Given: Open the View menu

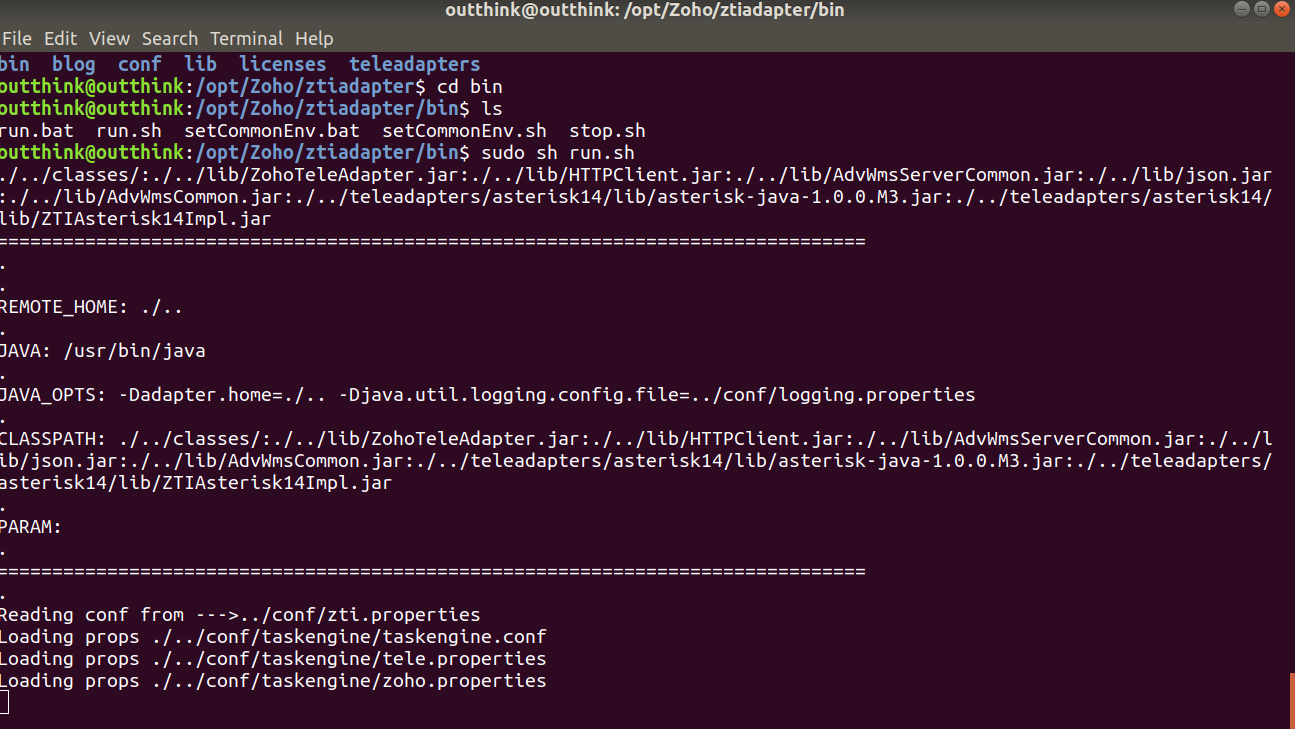Looking at the screenshot, I should point(110,39).
